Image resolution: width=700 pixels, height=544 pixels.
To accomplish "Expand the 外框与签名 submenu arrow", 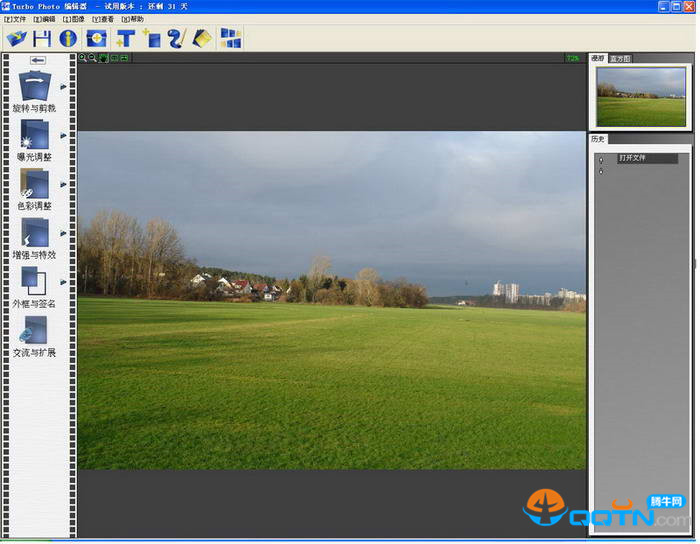I will click(64, 282).
